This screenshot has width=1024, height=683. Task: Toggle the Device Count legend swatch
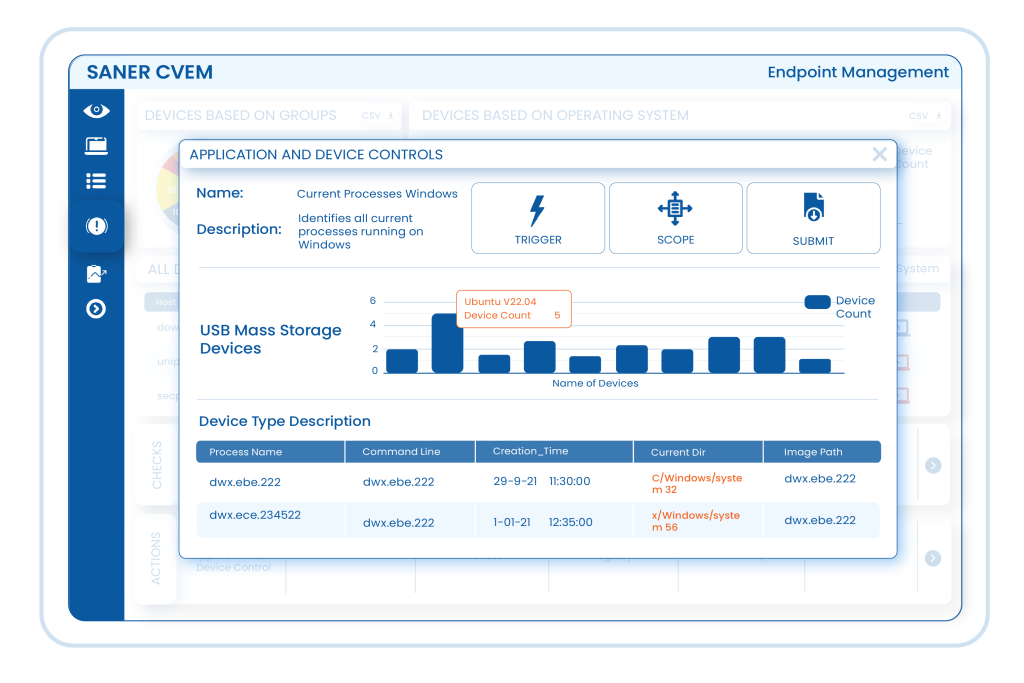coord(817,301)
